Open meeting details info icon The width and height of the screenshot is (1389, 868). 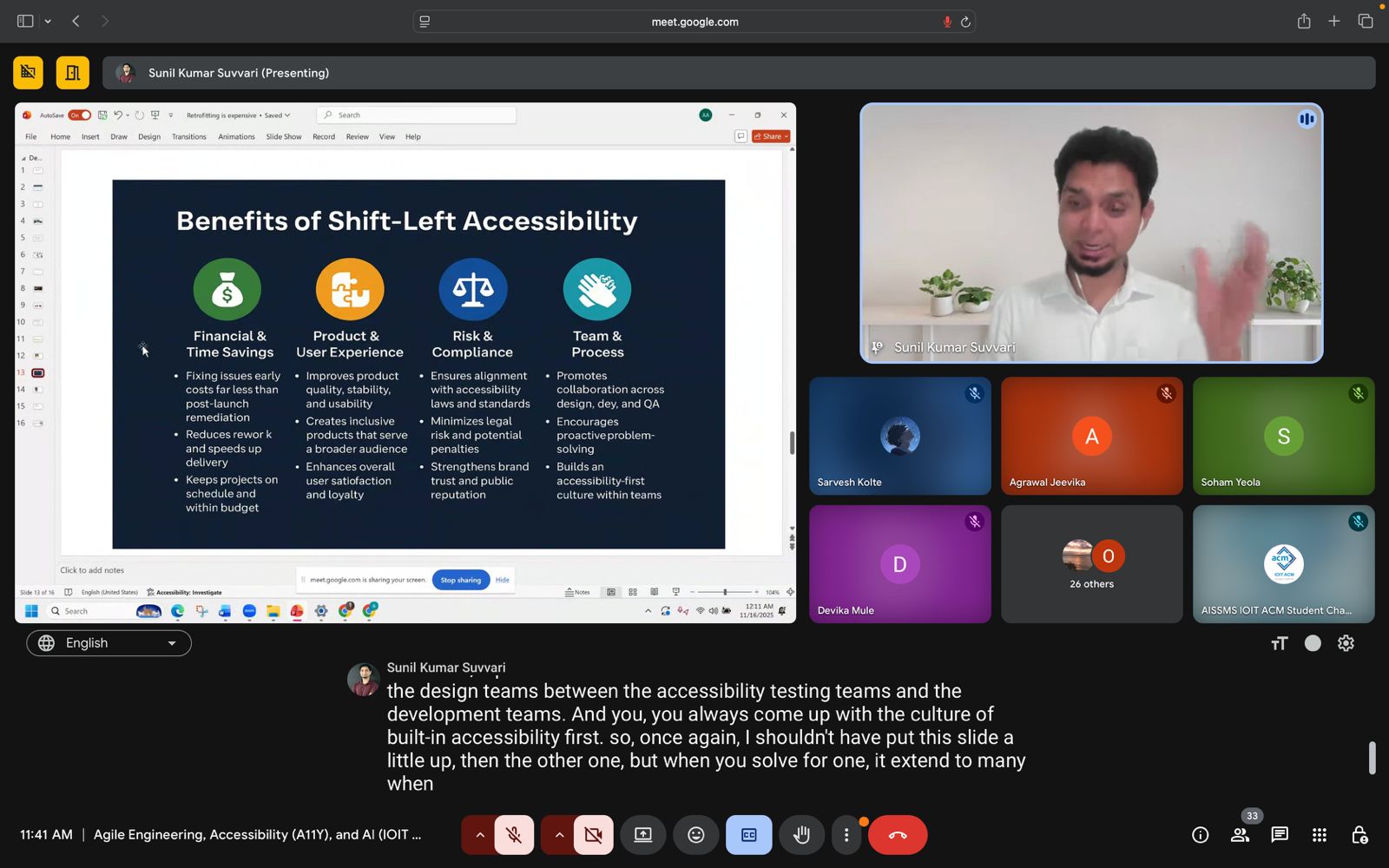coord(1200,835)
